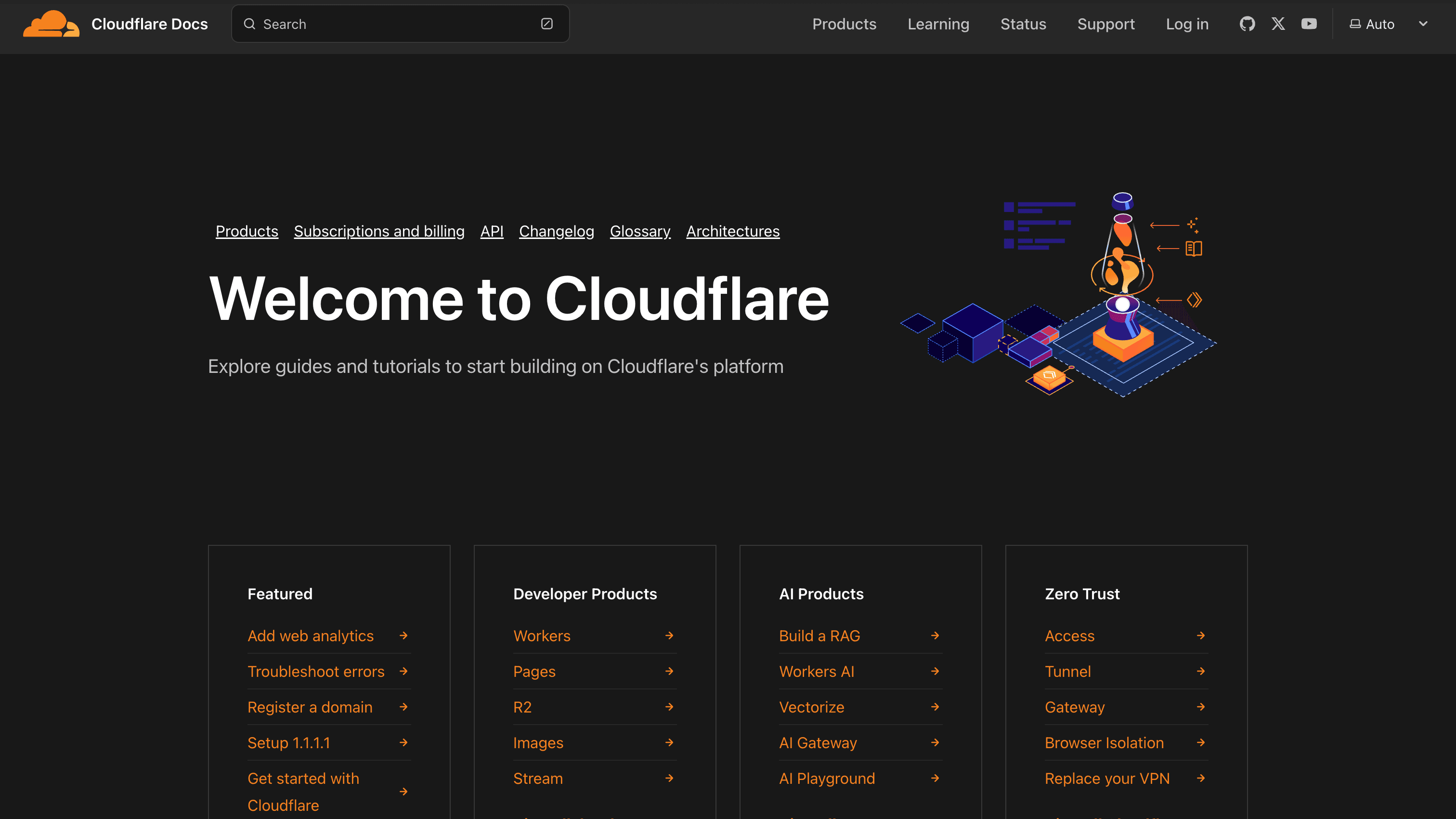The image size is (1456, 819).
Task: Click the arrow next to Access
Action: pyautogui.click(x=1200, y=636)
